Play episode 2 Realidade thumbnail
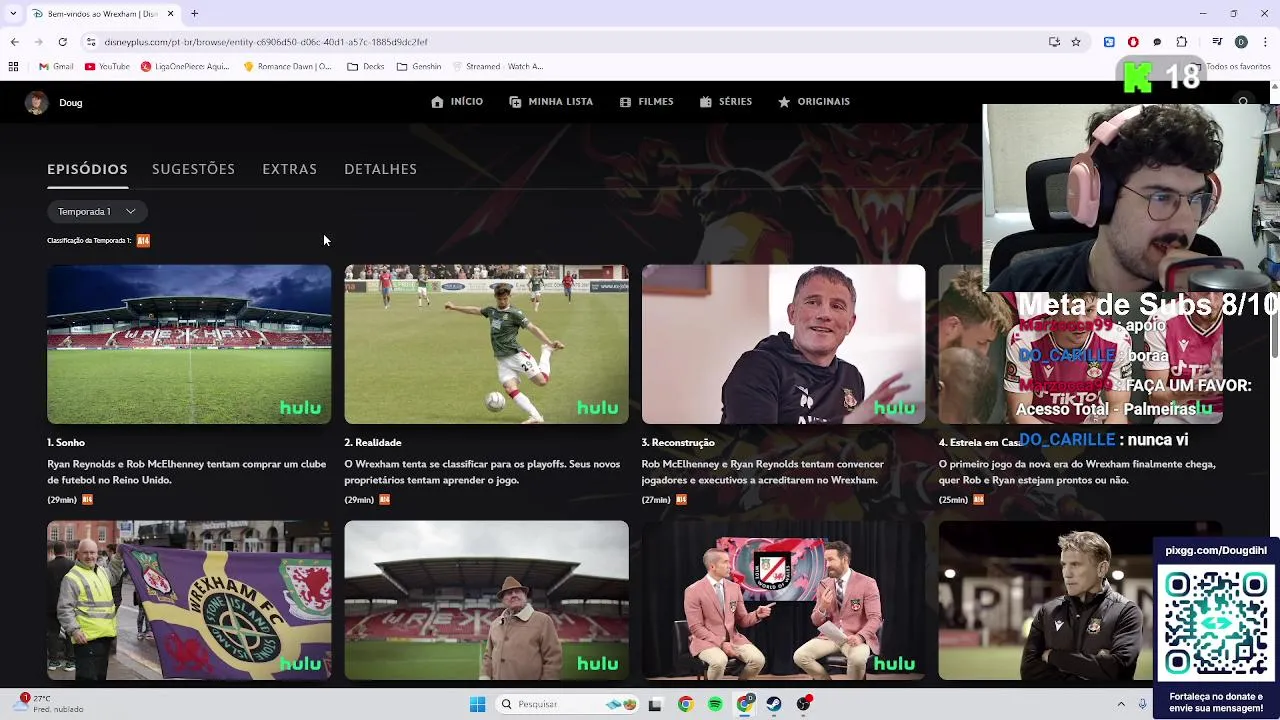 coord(486,344)
